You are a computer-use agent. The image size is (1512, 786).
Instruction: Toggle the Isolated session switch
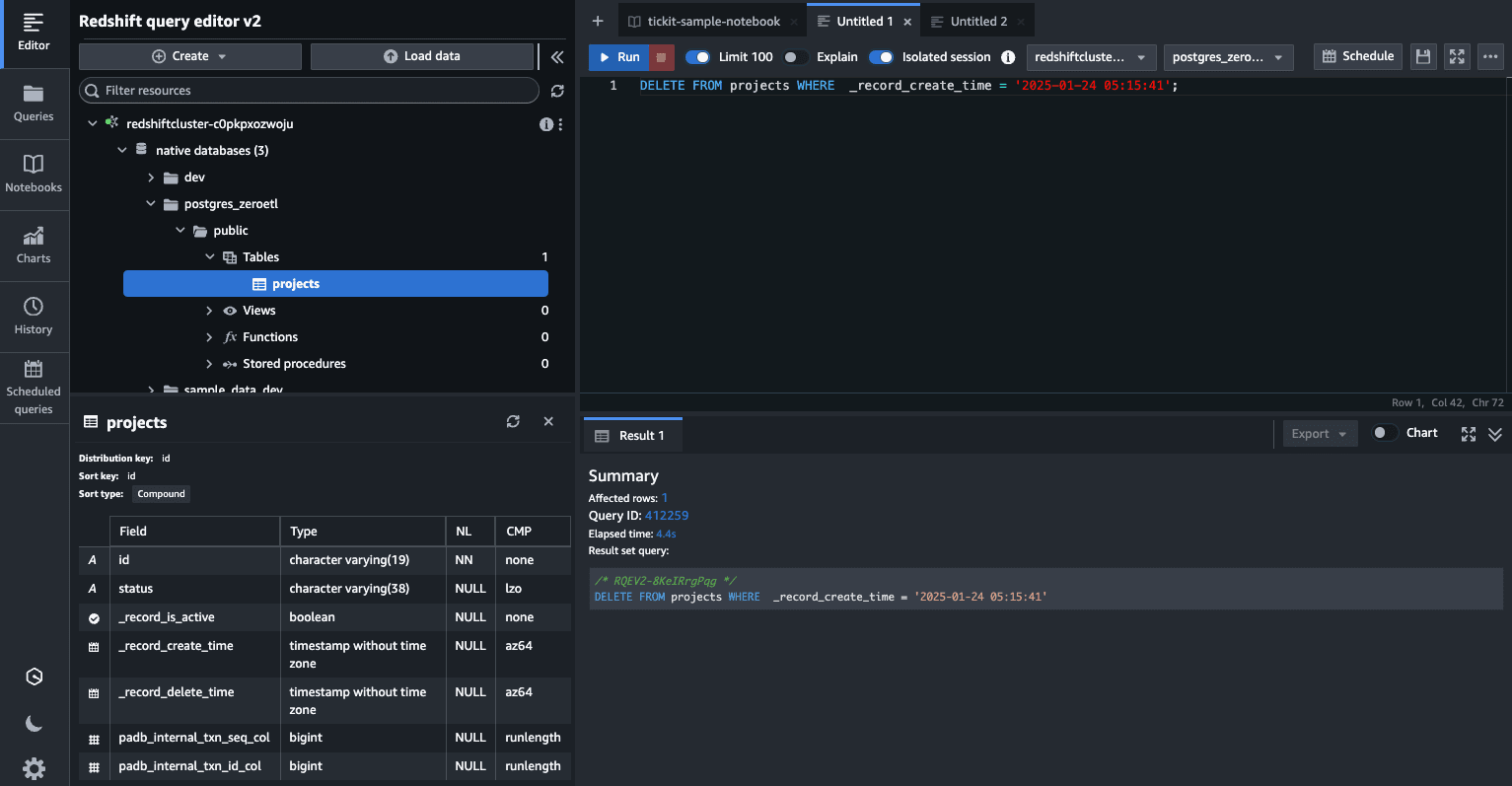tap(881, 57)
